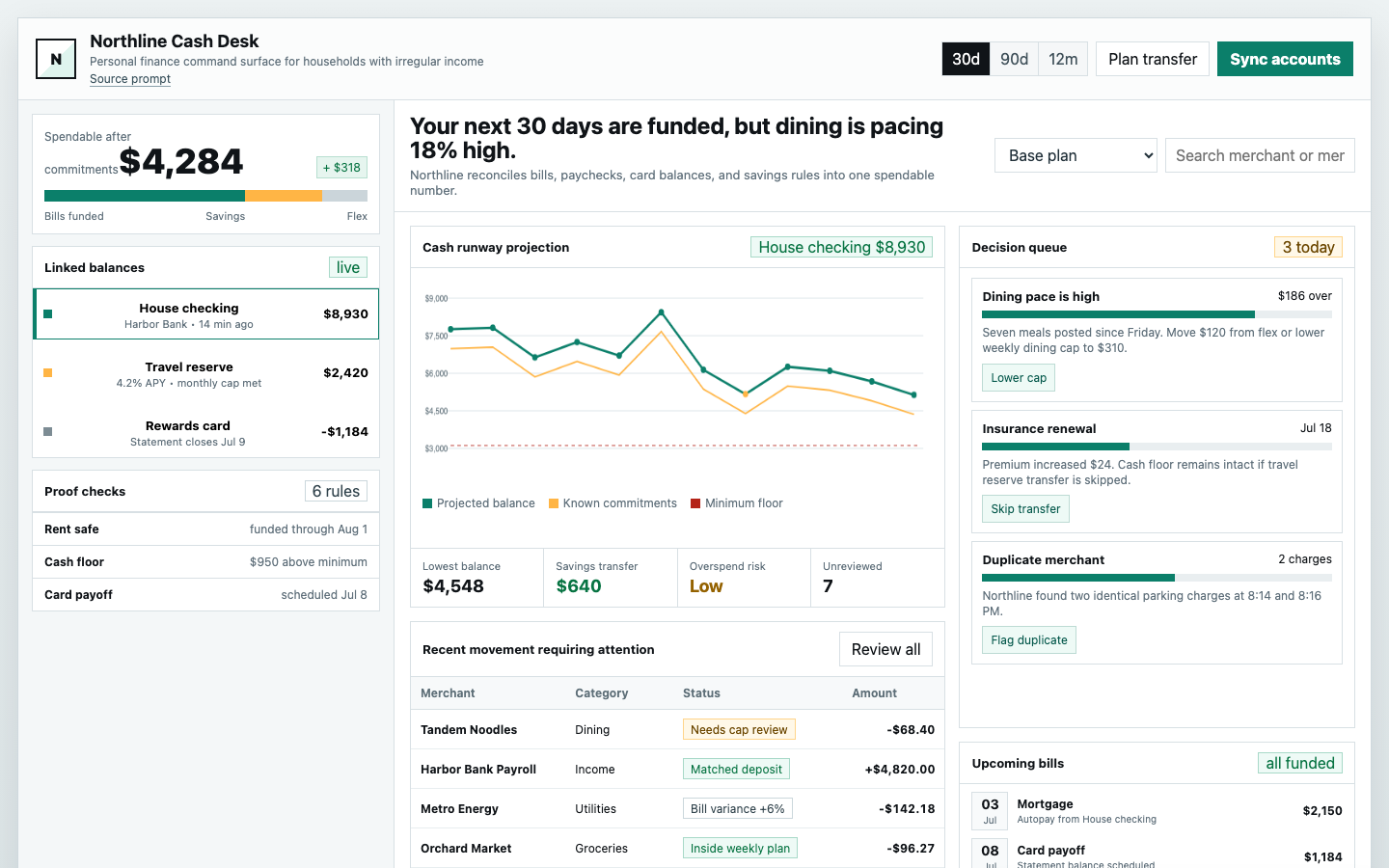The height and width of the screenshot is (868, 1389).
Task: Open the Cash floor proof check
Action: pyautogui.click(x=205, y=561)
